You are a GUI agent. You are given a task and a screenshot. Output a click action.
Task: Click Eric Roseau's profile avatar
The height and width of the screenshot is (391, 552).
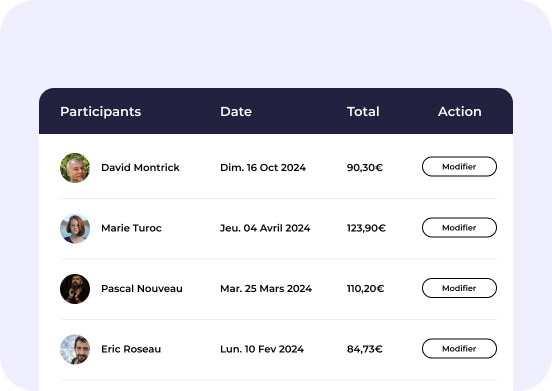point(75,349)
